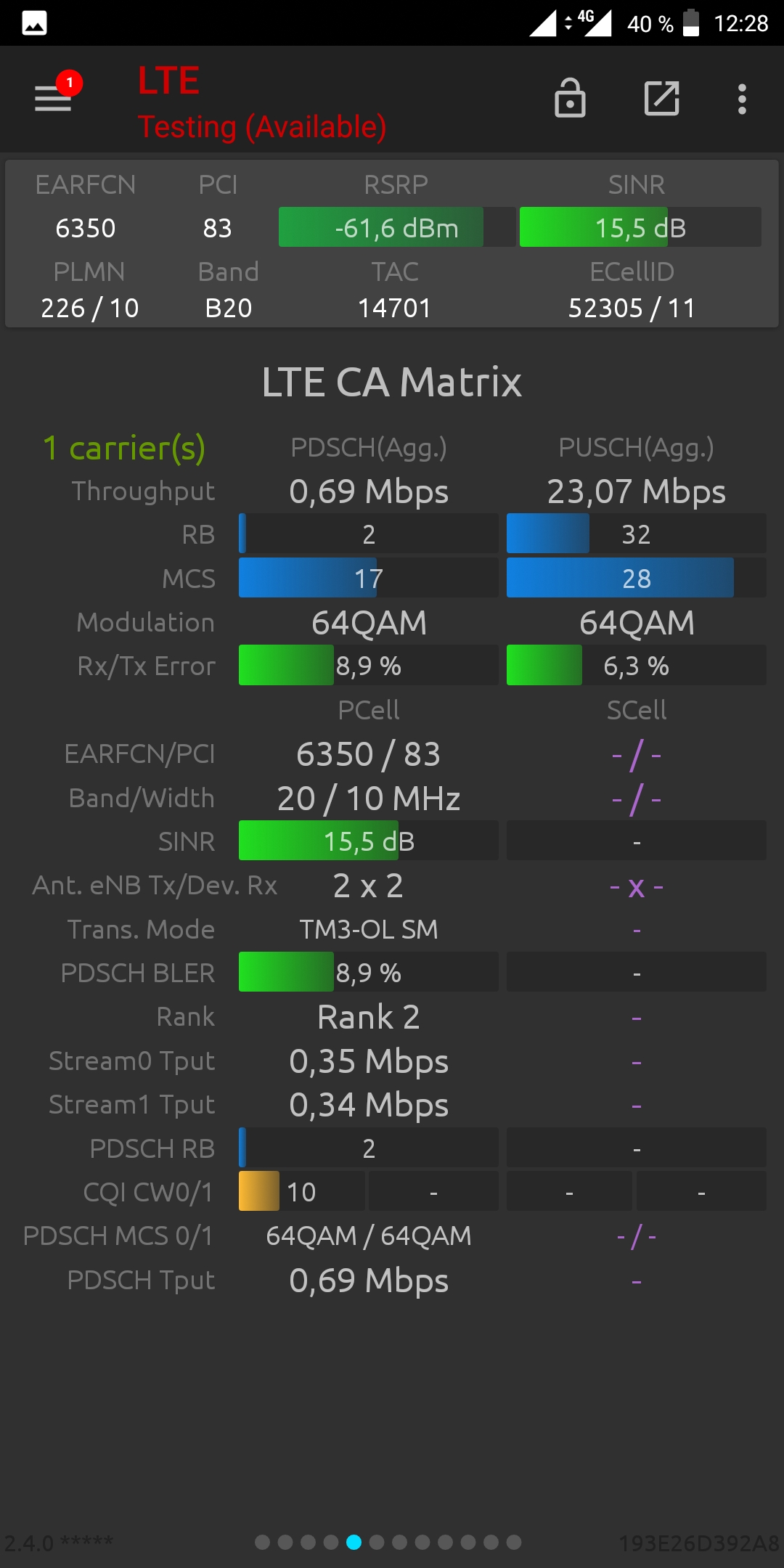
Task: Open the three-dot overflow menu
Action: (742, 99)
